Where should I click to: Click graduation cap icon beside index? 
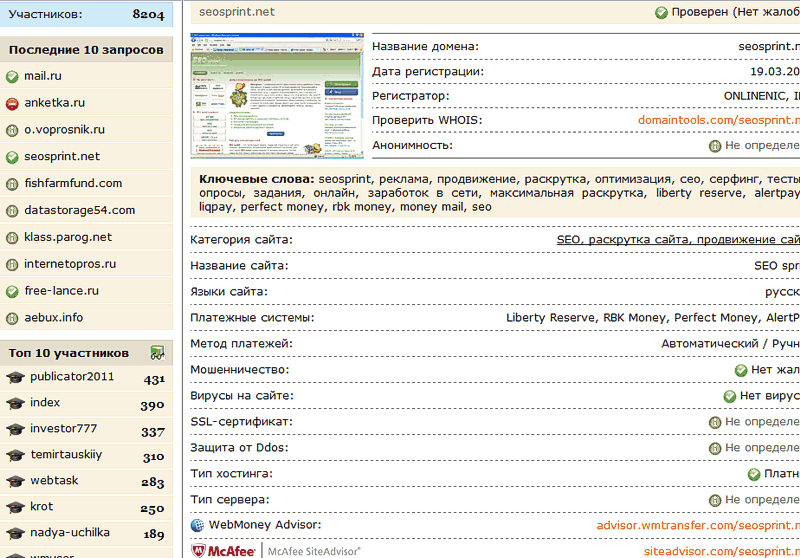pyautogui.click(x=15, y=403)
